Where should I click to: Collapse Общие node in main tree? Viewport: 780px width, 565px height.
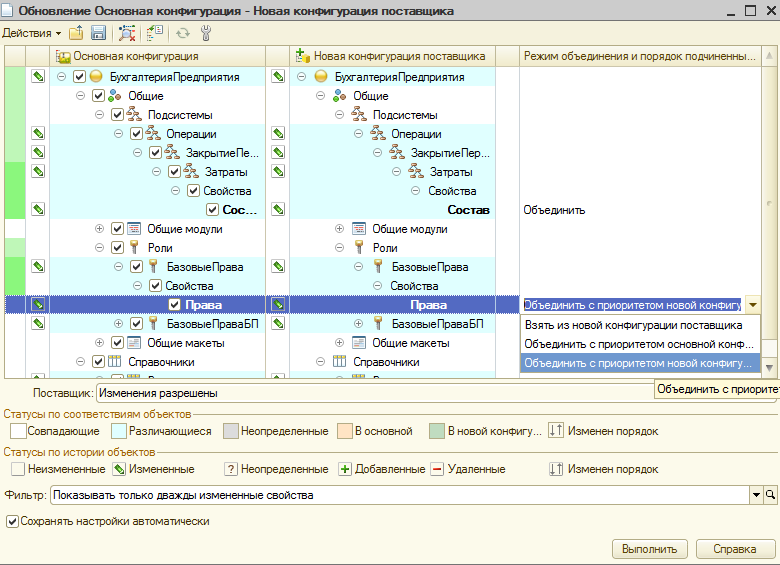[x=81, y=95]
